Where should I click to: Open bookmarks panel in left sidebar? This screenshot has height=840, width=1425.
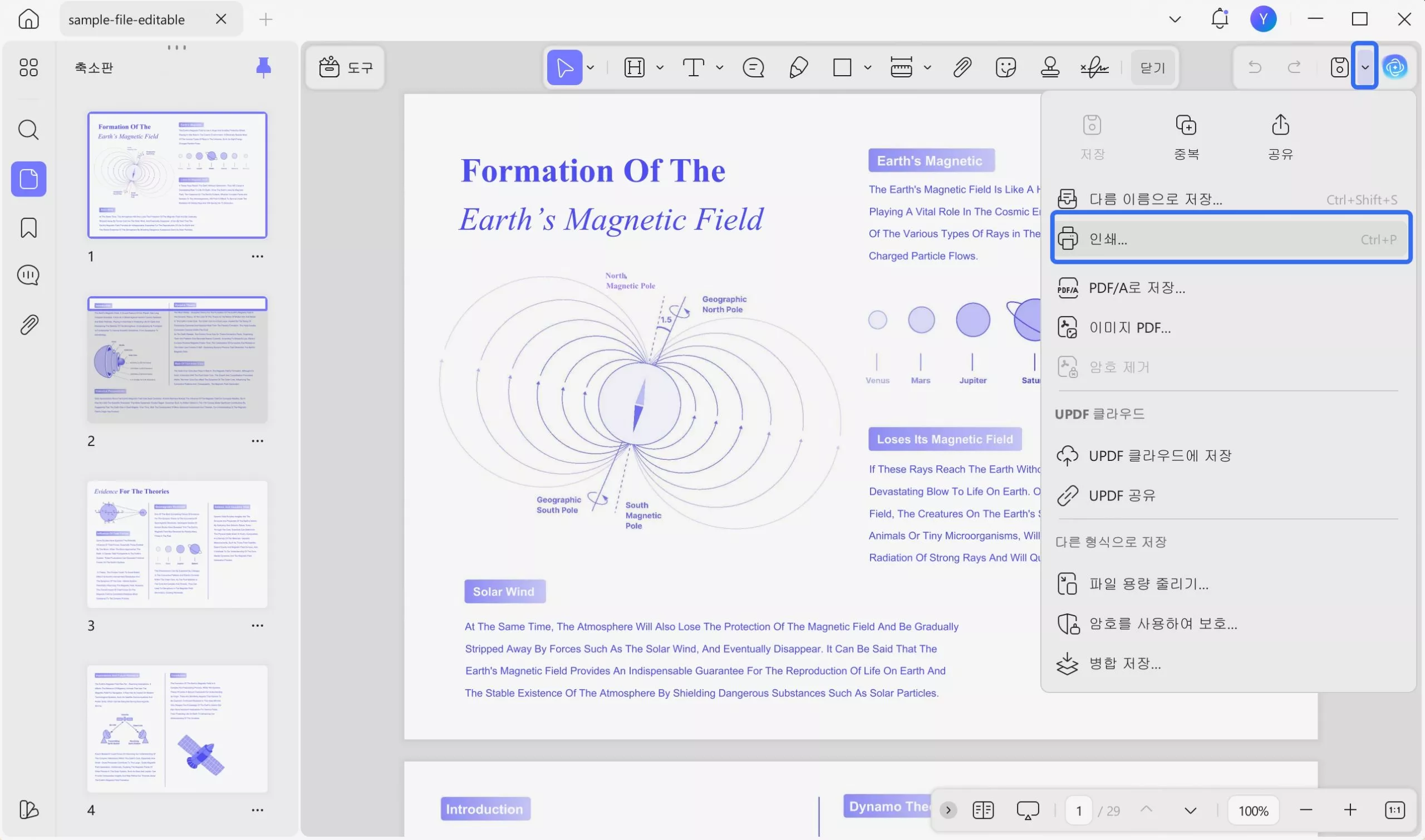pyautogui.click(x=28, y=228)
